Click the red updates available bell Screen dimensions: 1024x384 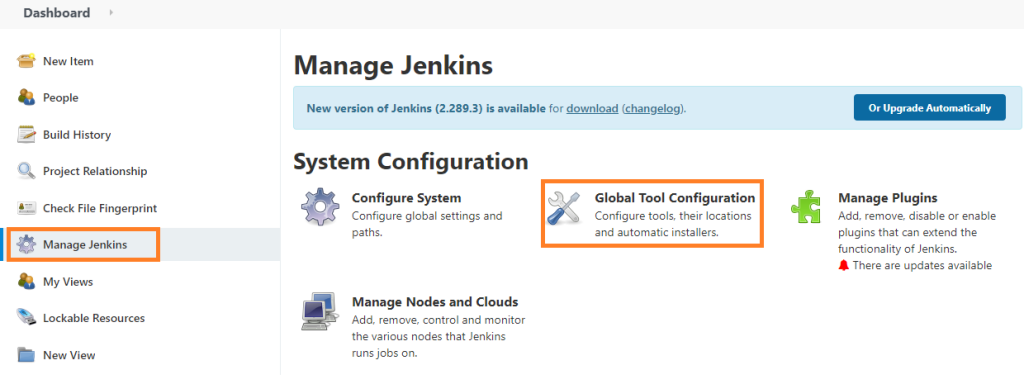pos(843,266)
